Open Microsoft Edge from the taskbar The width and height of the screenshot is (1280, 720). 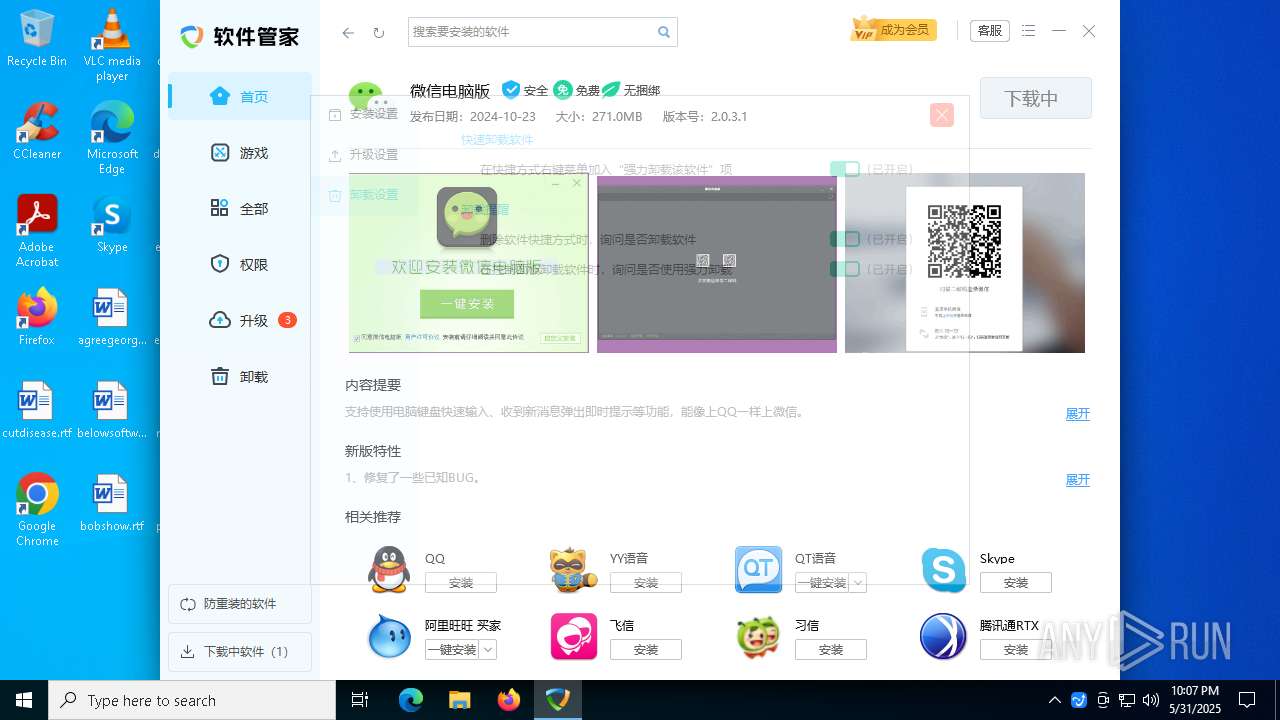411,700
